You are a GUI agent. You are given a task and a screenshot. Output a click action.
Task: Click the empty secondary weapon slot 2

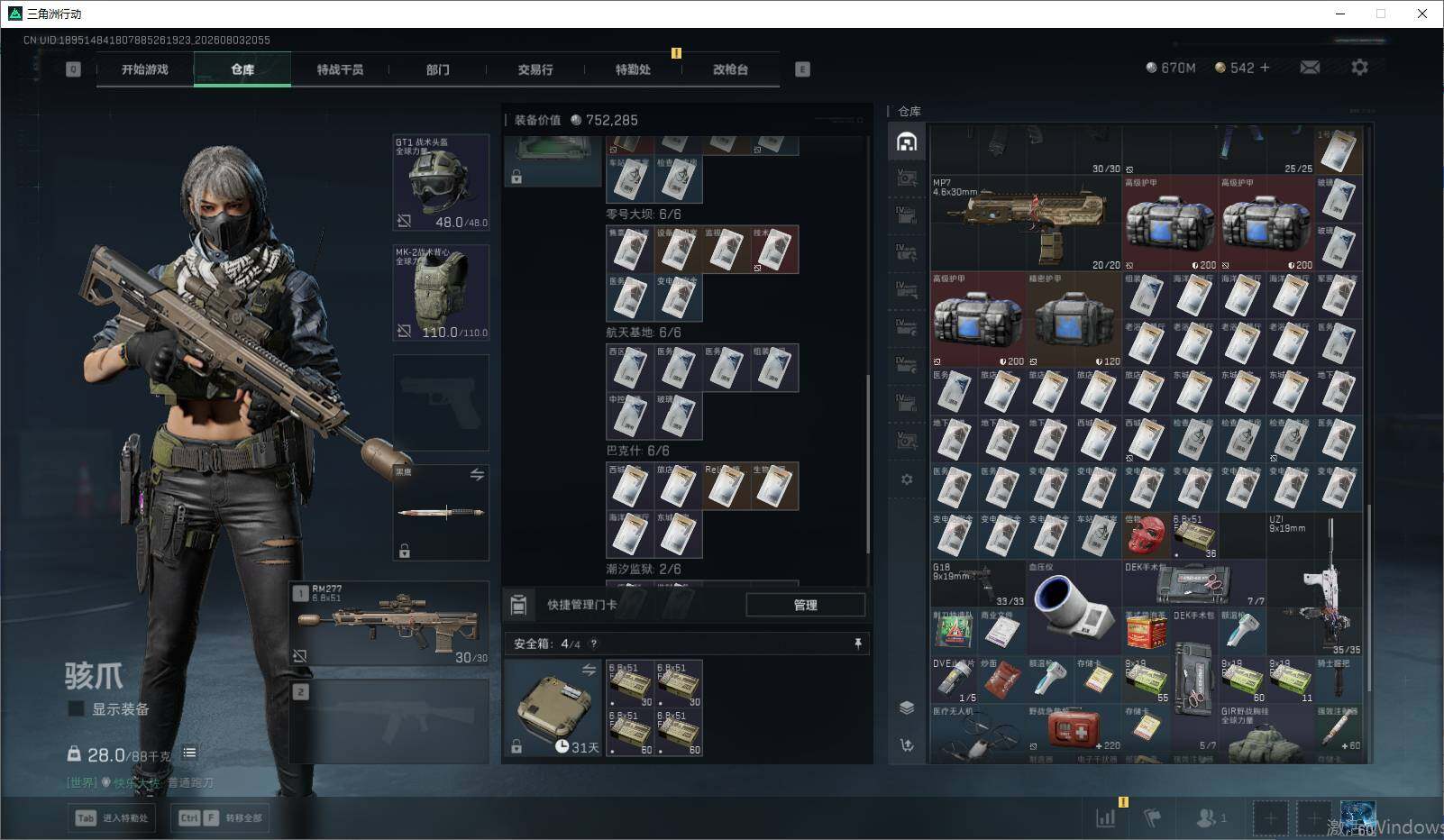click(x=389, y=721)
